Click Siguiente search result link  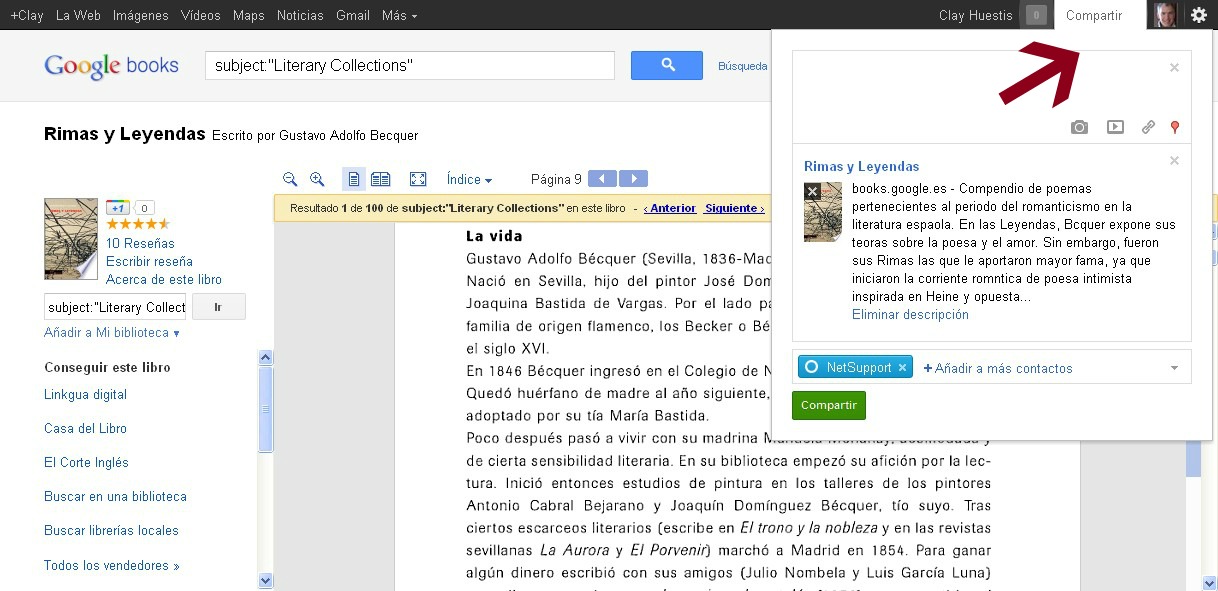[x=734, y=208]
